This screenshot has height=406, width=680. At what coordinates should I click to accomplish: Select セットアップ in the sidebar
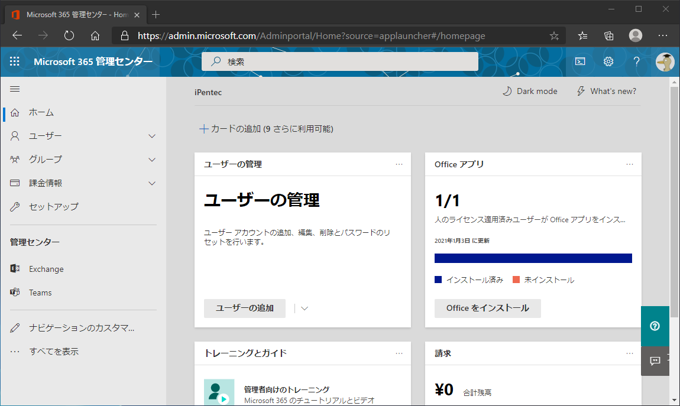53,207
